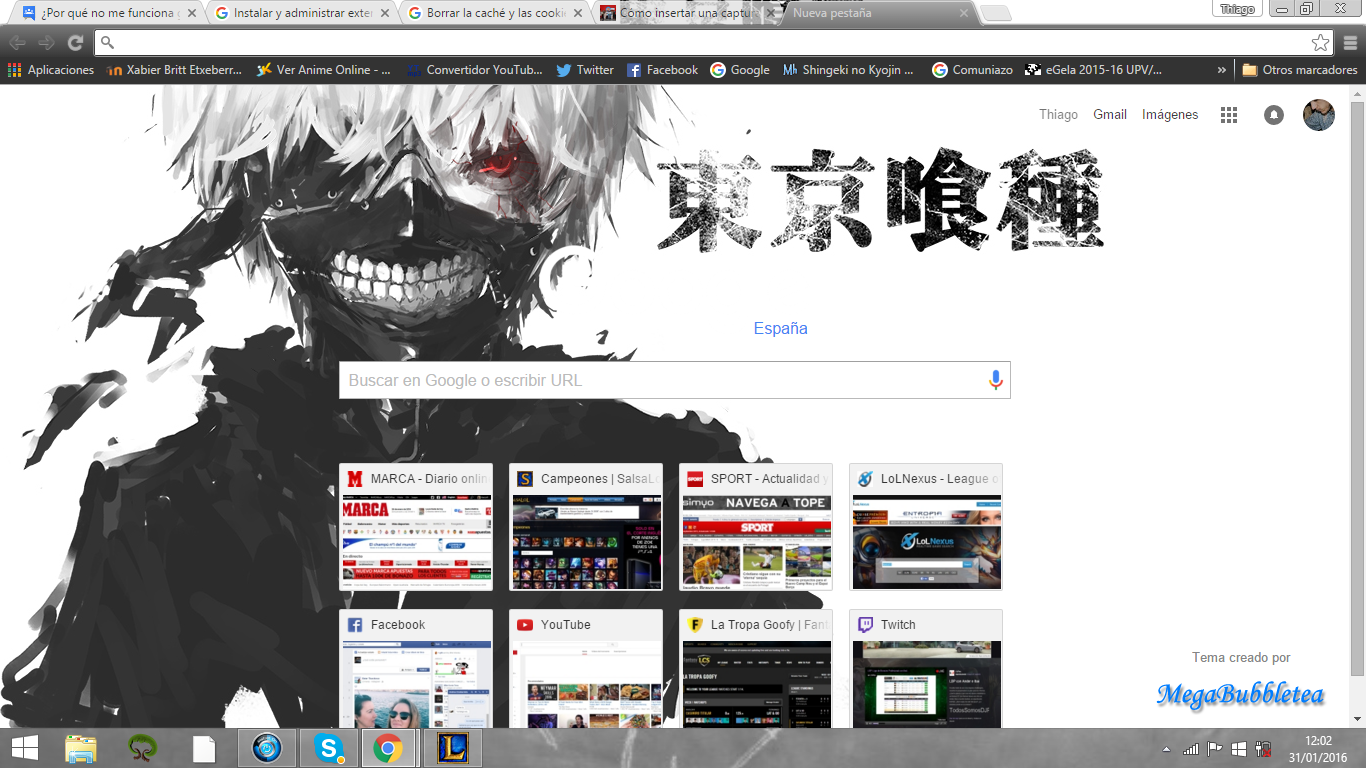The width and height of the screenshot is (1366, 768).
Task: Open the network signal tray icon
Action: point(1190,748)
